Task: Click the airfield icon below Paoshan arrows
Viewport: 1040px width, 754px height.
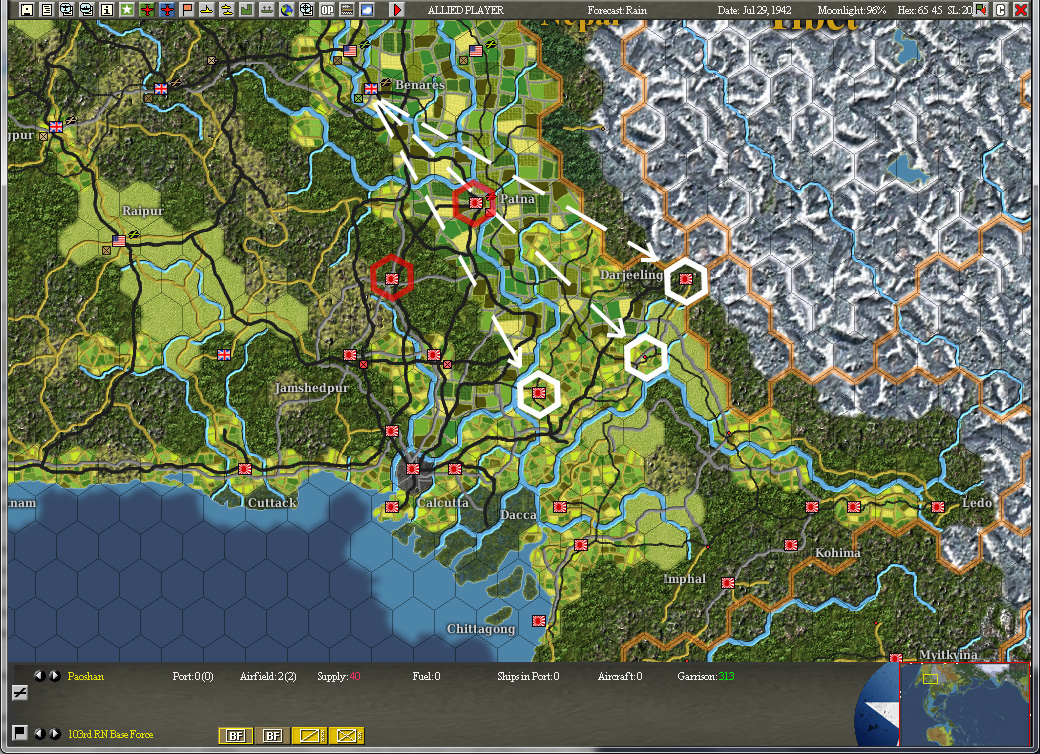Action: pyautogui.click(x=20, y=693)
